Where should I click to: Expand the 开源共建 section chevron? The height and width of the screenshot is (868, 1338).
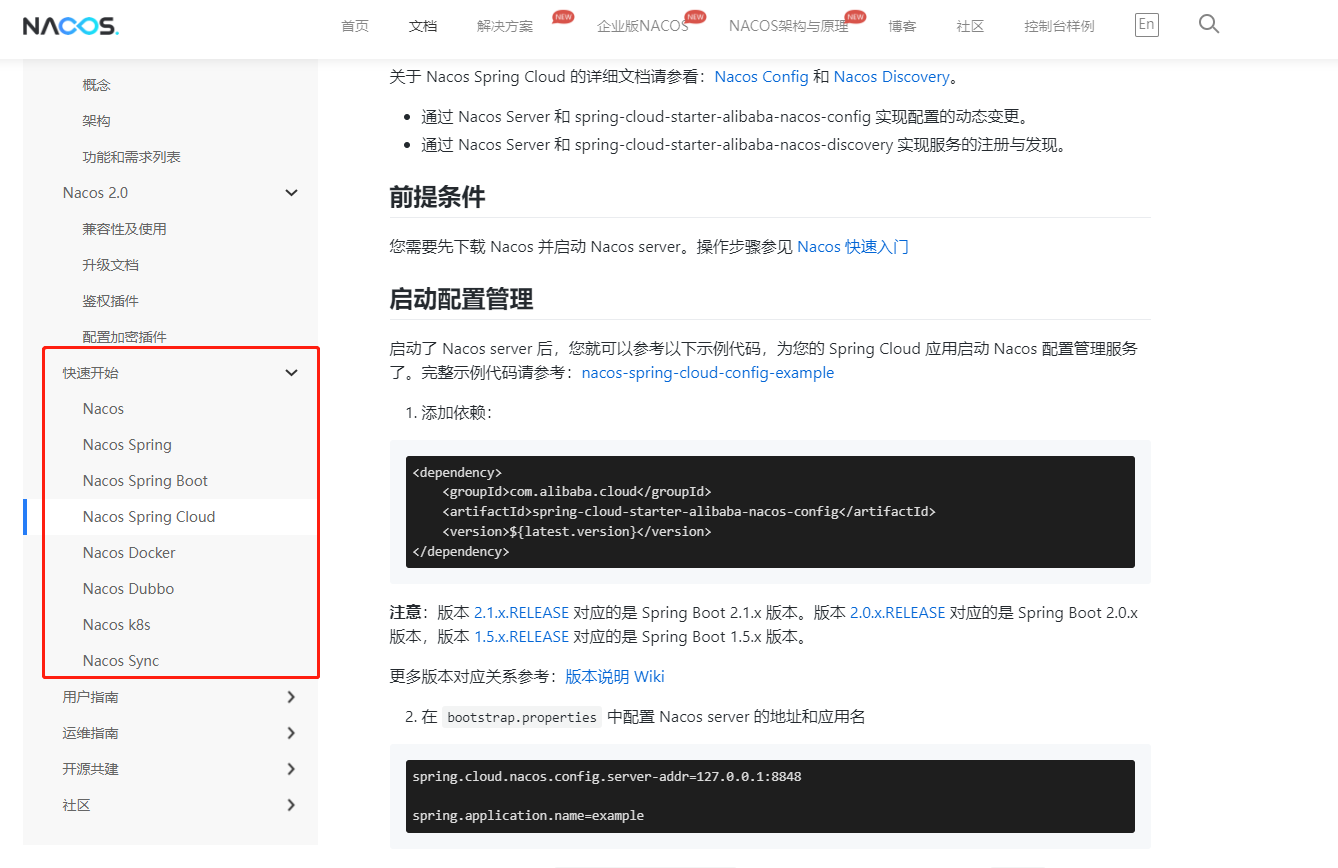click(292, 769)
